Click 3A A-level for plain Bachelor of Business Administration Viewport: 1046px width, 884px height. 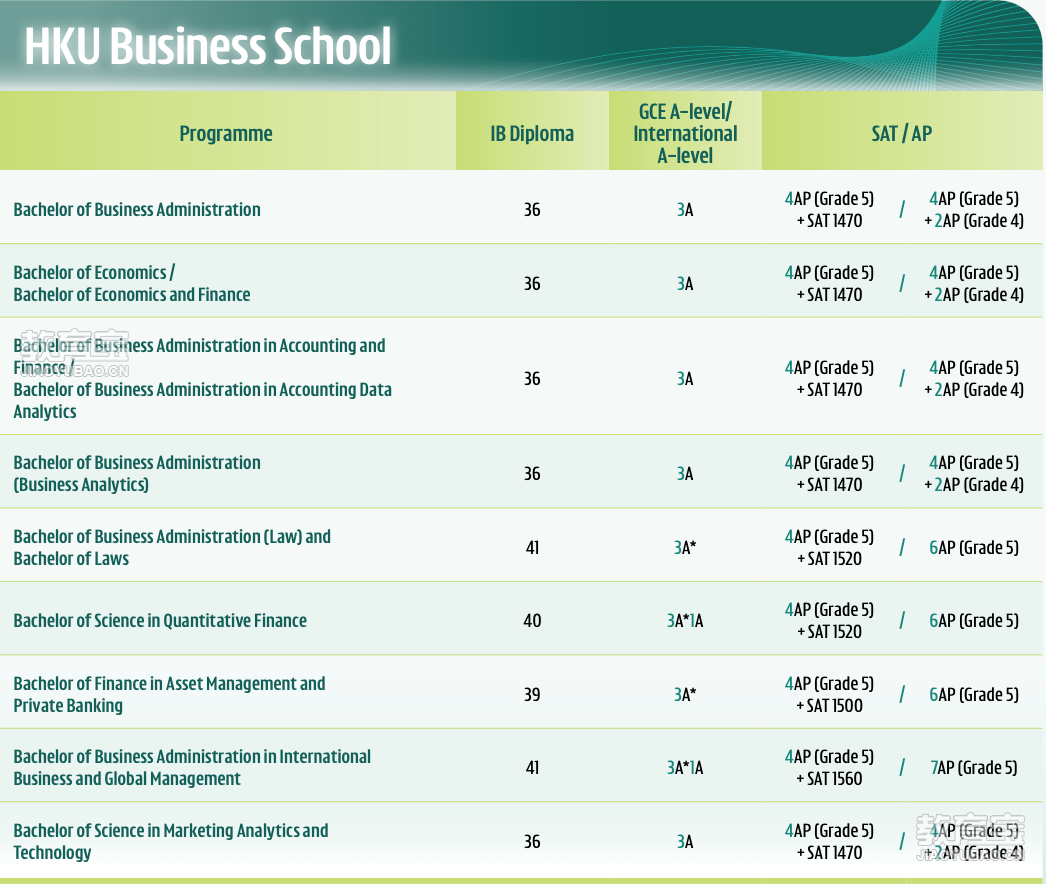[x=685, y=209]
